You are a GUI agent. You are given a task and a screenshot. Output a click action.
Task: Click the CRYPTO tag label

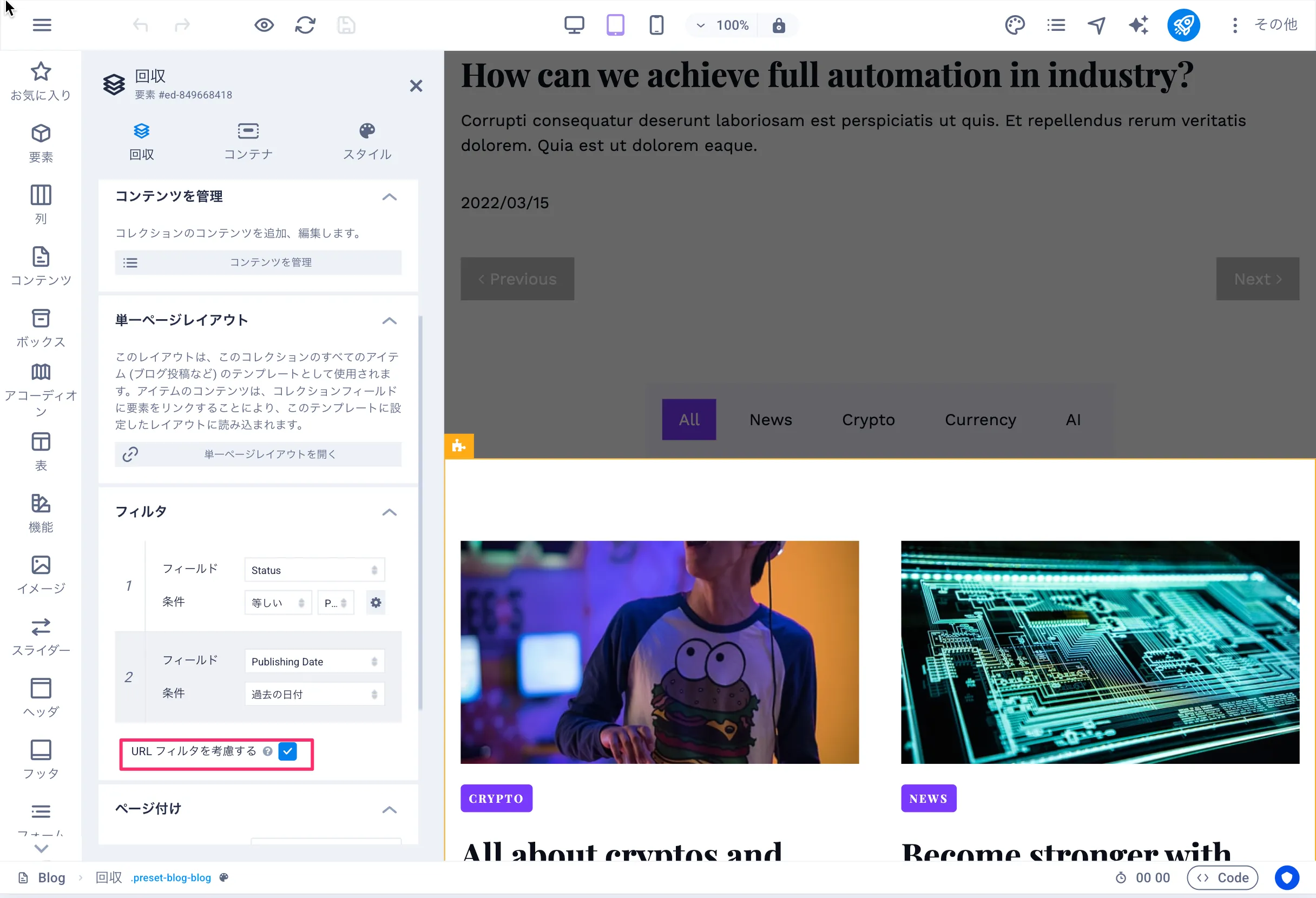[x=496, y=799]
